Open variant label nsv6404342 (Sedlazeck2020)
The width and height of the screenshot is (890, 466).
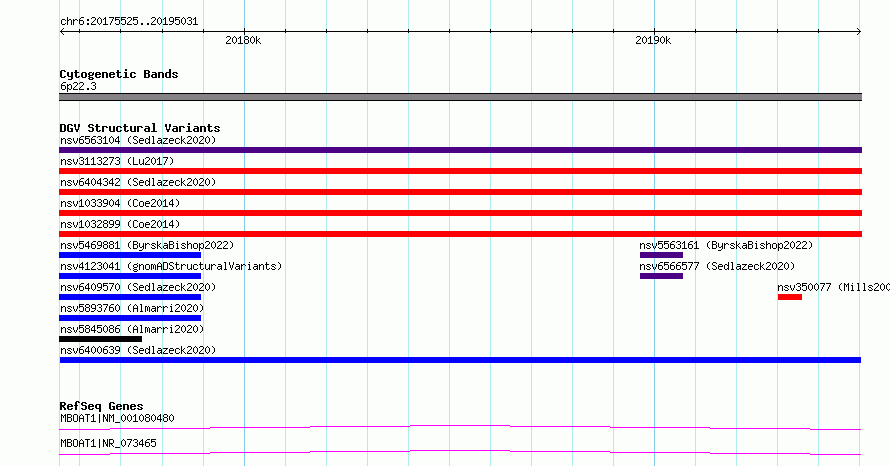click(x=138, y=182)
